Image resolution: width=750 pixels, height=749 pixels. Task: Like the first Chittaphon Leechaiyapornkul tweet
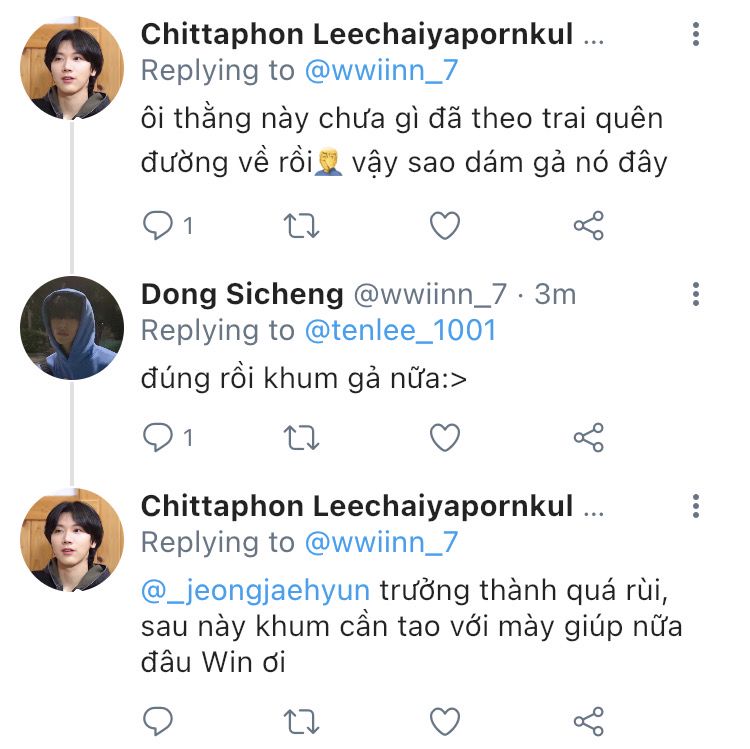pyautogui.click(x=445, y=225)
